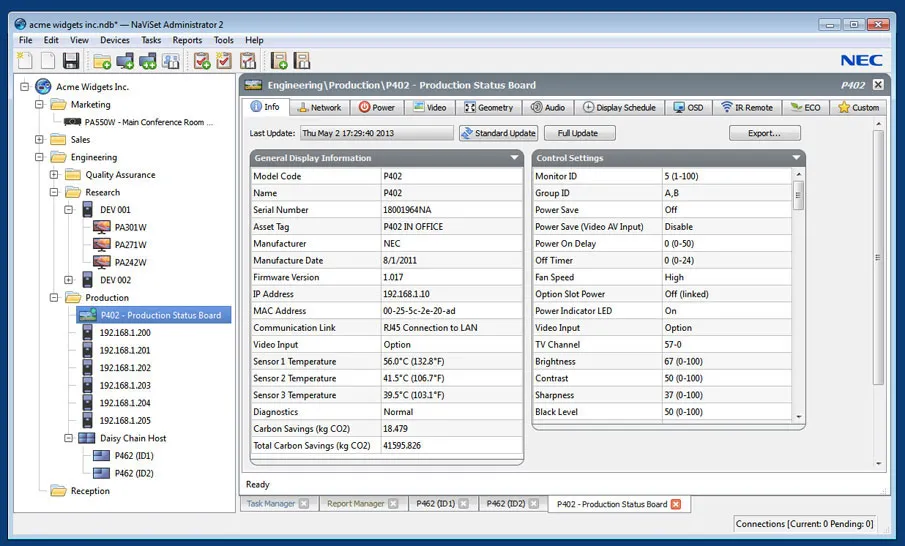
Task: Add a new group folder
Action: tap(102, 61)
